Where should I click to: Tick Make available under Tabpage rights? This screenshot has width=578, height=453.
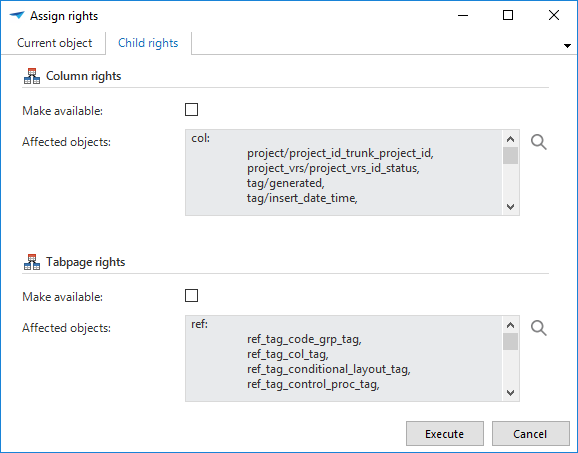coord(191,296)
